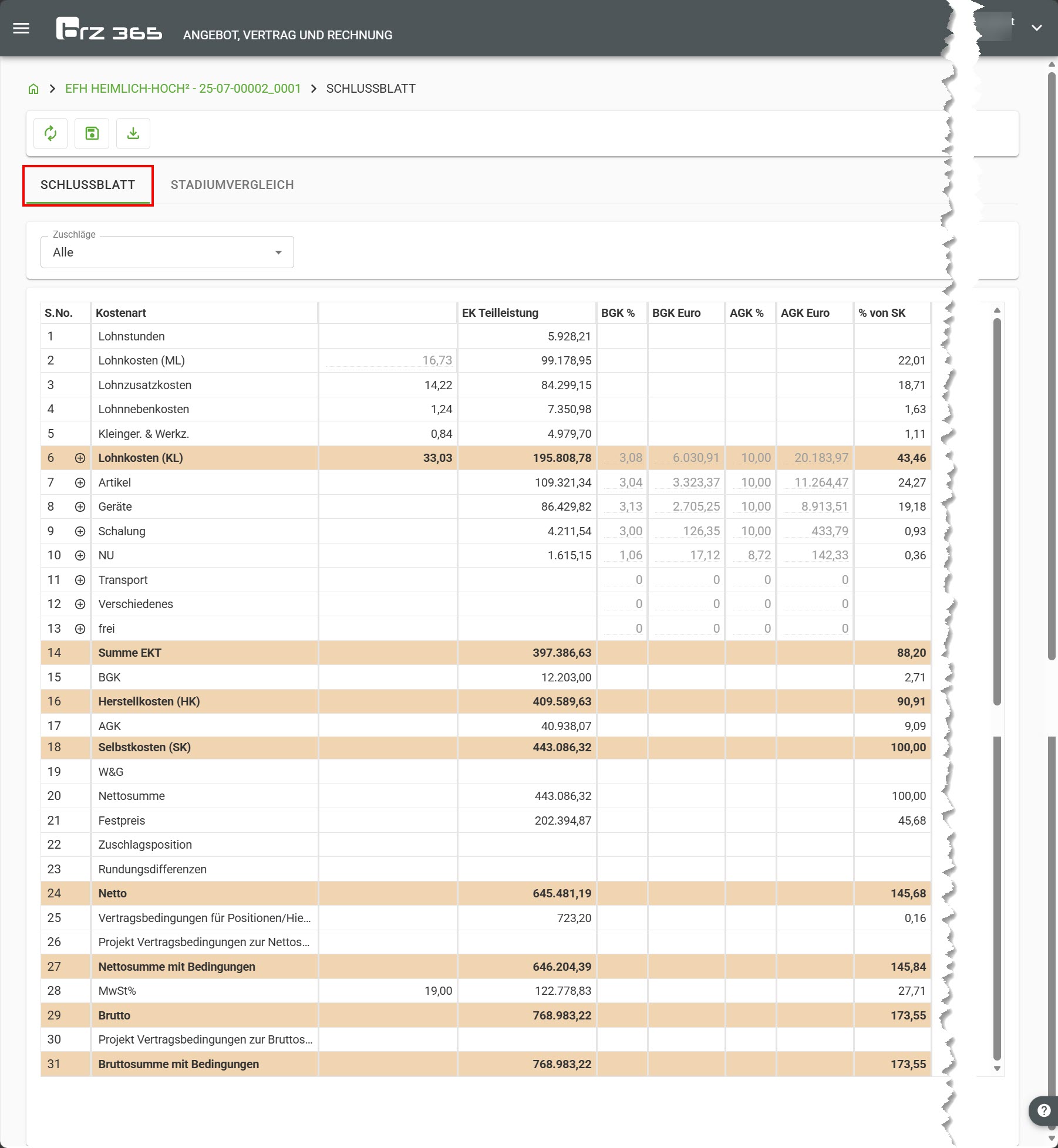Image resolution: width=1058 pixels, height=1148 pixels.
Task: Expand the Transport row plus icon
Action: point(80,580)
